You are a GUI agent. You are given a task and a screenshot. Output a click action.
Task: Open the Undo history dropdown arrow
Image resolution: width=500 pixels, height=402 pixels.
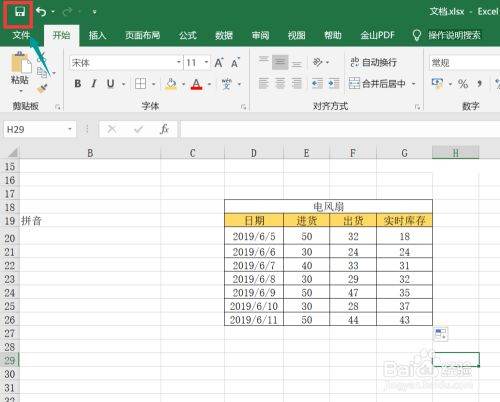pyautogui.click(x=53, y=12)
